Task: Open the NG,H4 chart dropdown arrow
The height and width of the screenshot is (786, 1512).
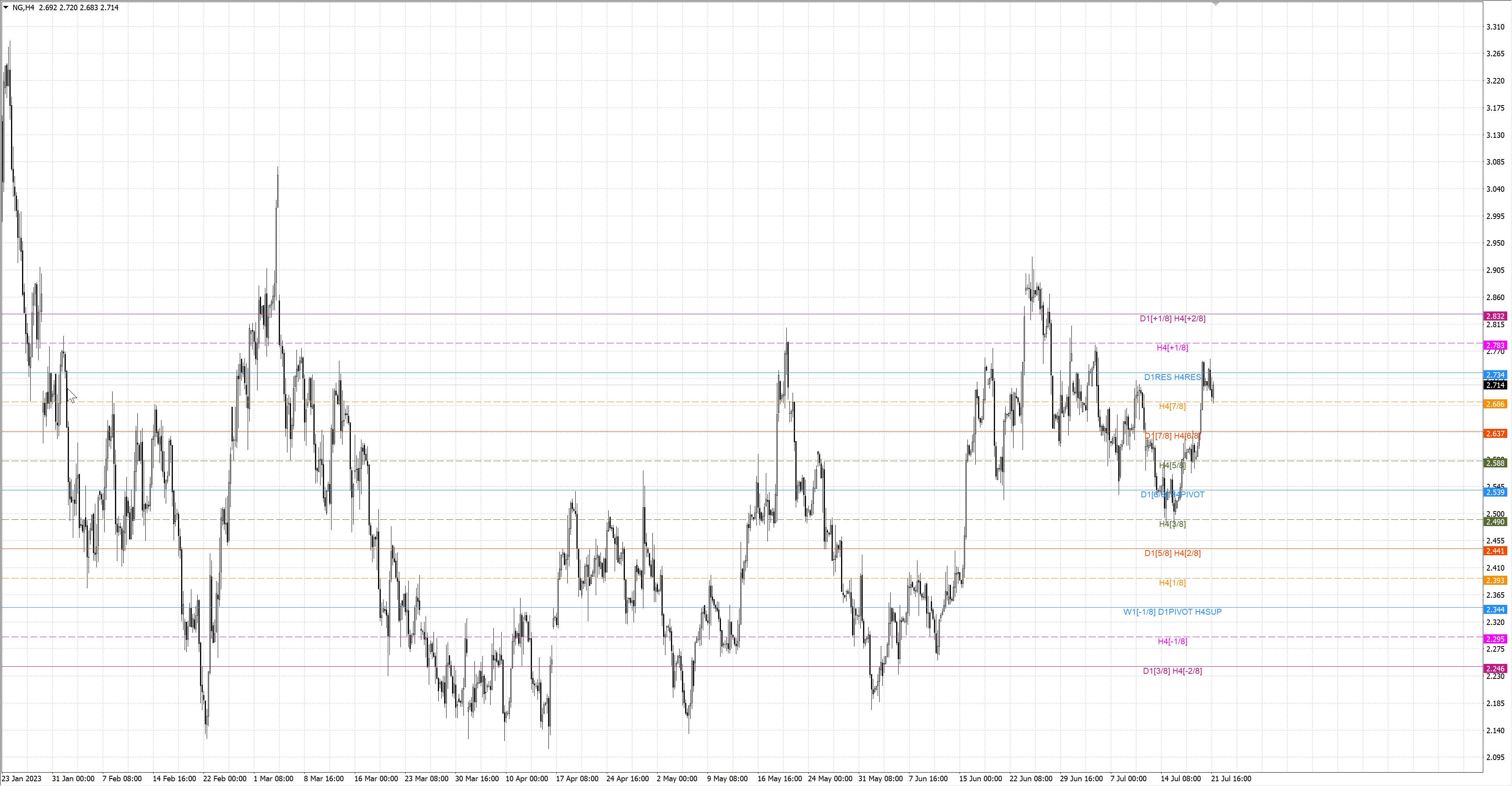Action: click(6, 7)
